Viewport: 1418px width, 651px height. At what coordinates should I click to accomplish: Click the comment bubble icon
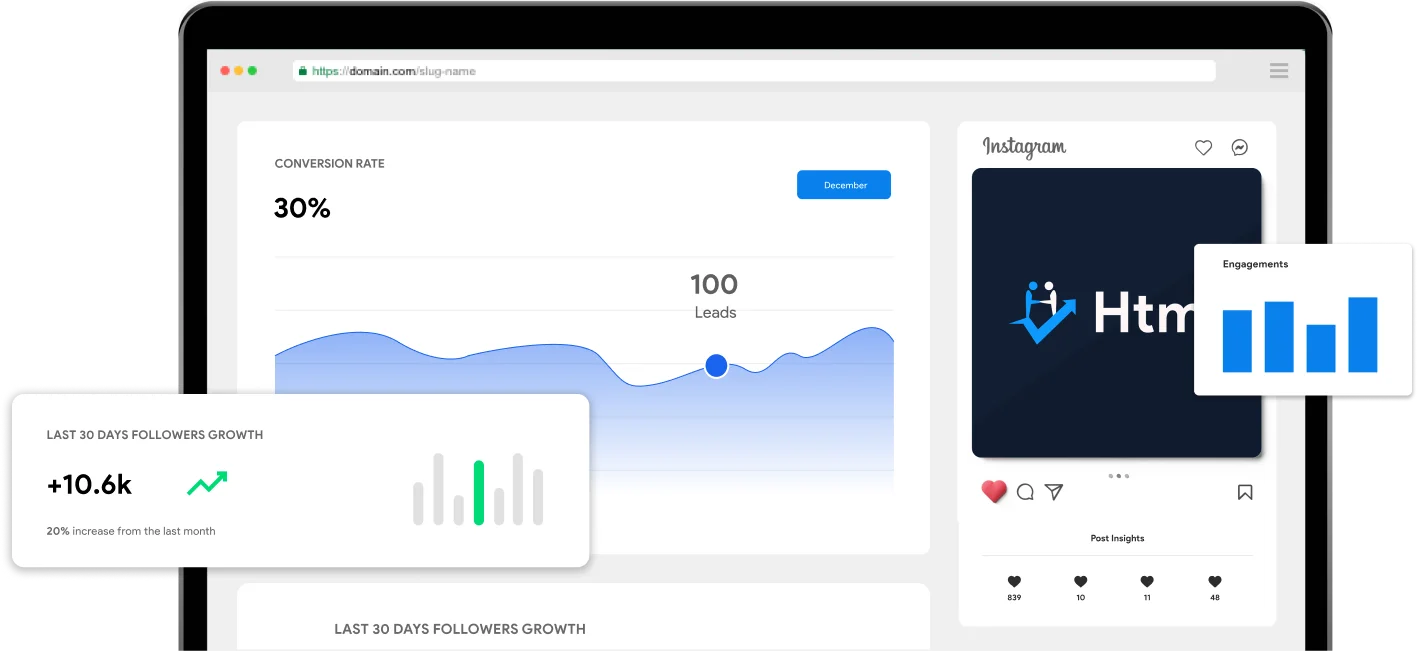pyautogui.click(x=1025, y=492)
